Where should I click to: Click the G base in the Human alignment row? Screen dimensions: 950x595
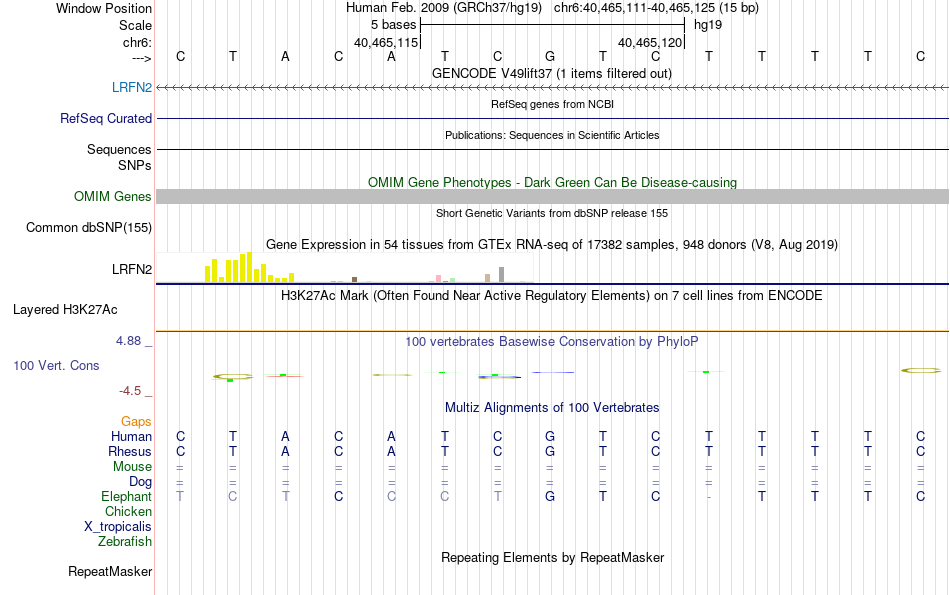tap(550, 436)
